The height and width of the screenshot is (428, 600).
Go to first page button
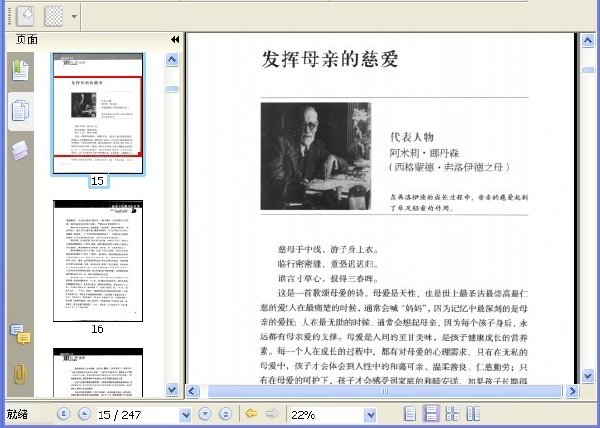pyautogui.click(x=64, y=414)
